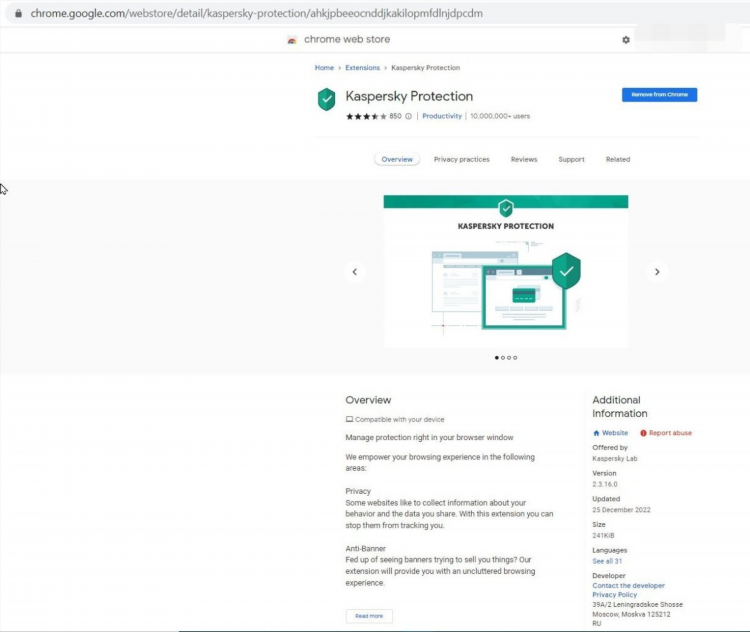Viewport: 750px width, 632px height.
Task: Click the Additional Information heading
Action: 619,407
